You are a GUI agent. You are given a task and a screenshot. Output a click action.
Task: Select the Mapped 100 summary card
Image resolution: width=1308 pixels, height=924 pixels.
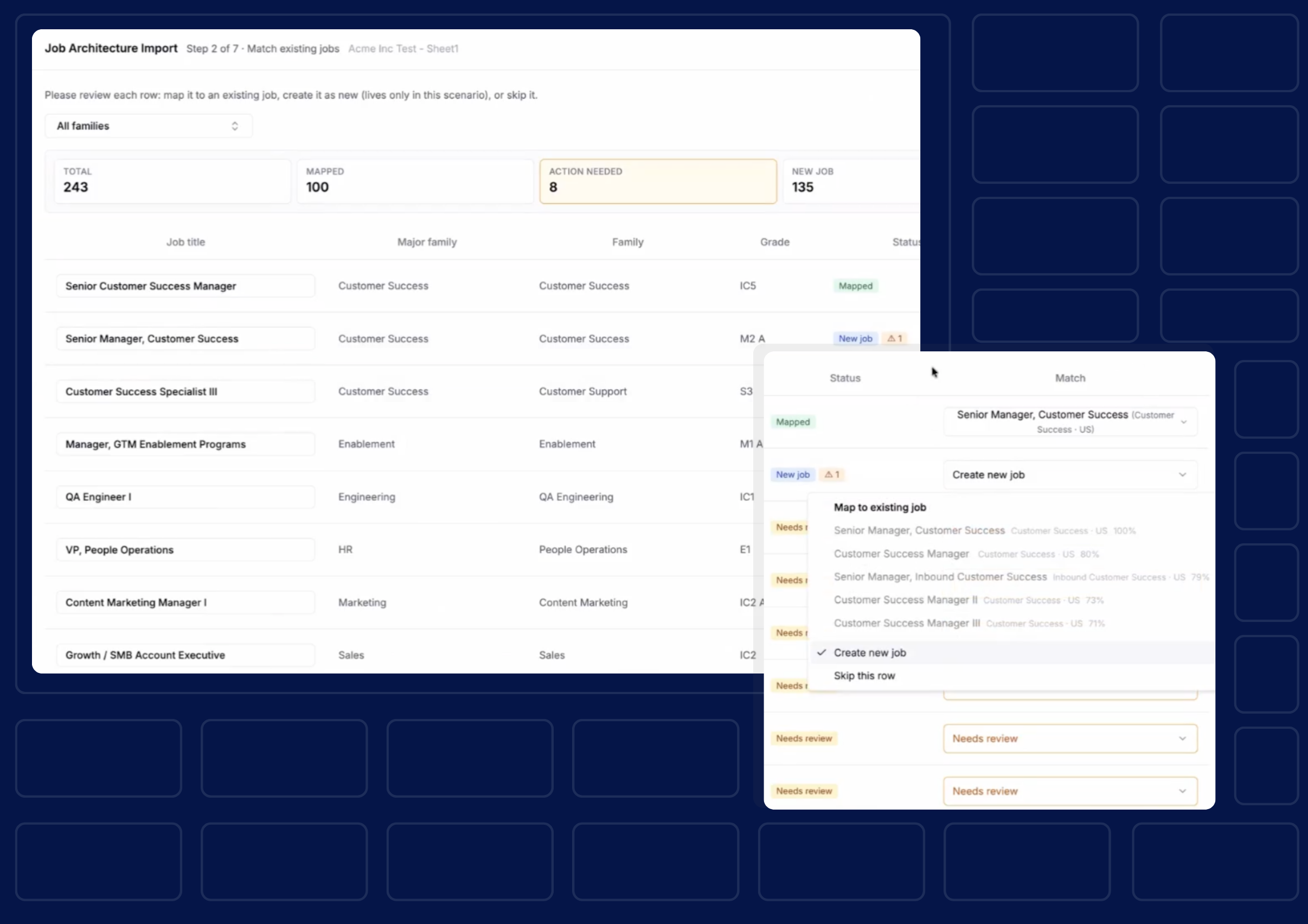click(x=415, y=181)
